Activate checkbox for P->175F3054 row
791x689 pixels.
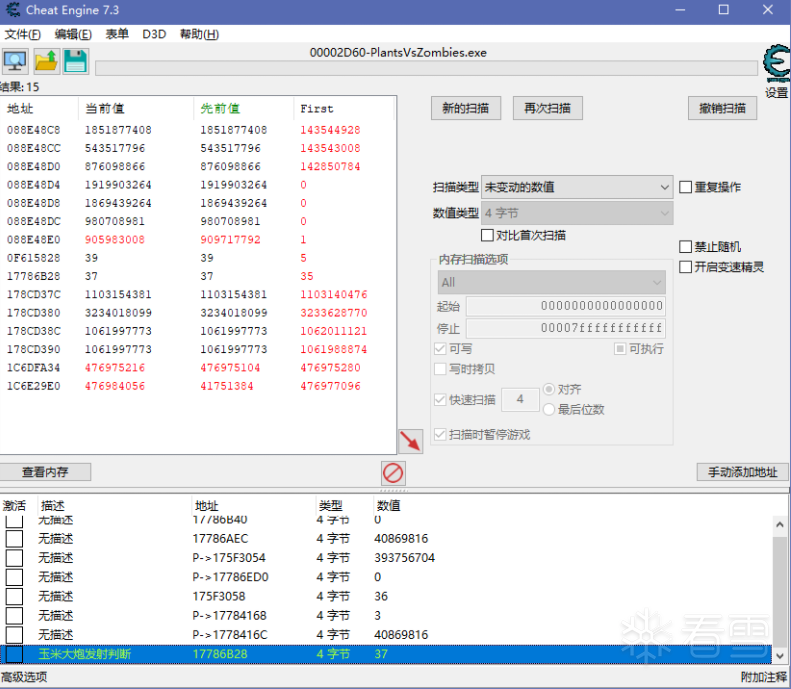point(14,558)
